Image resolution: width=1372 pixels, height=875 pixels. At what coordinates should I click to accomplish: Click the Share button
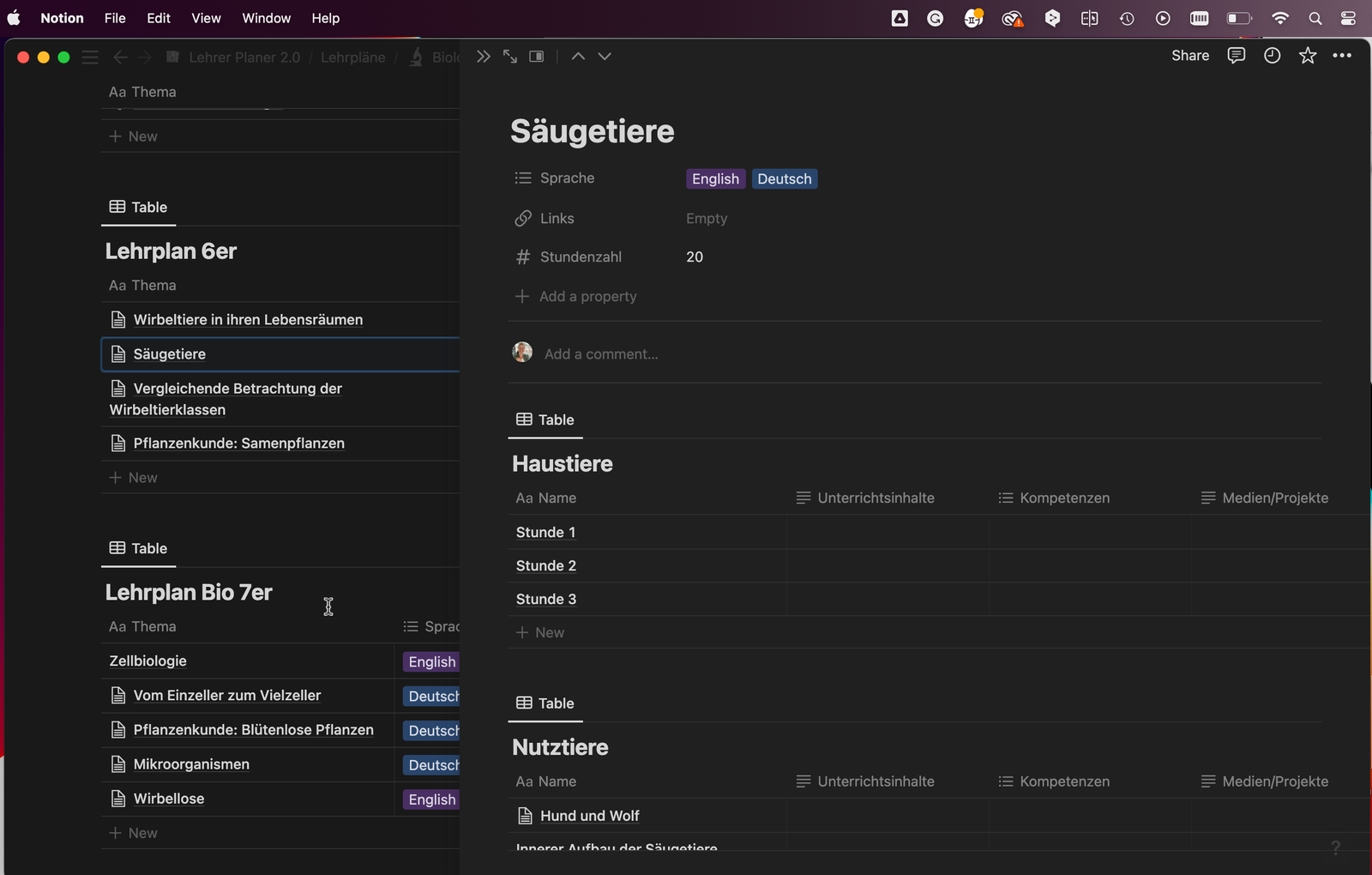tap(1190, 56)
